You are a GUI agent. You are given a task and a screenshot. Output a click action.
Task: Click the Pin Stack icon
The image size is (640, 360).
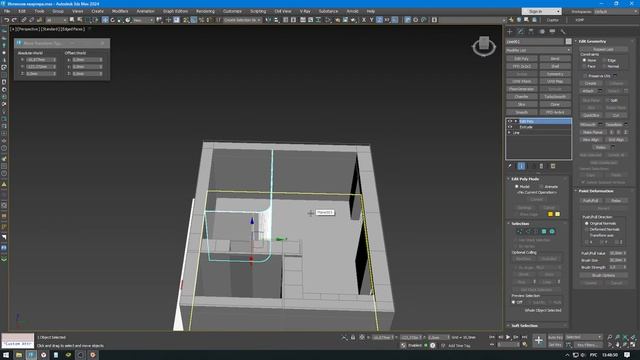510,166
